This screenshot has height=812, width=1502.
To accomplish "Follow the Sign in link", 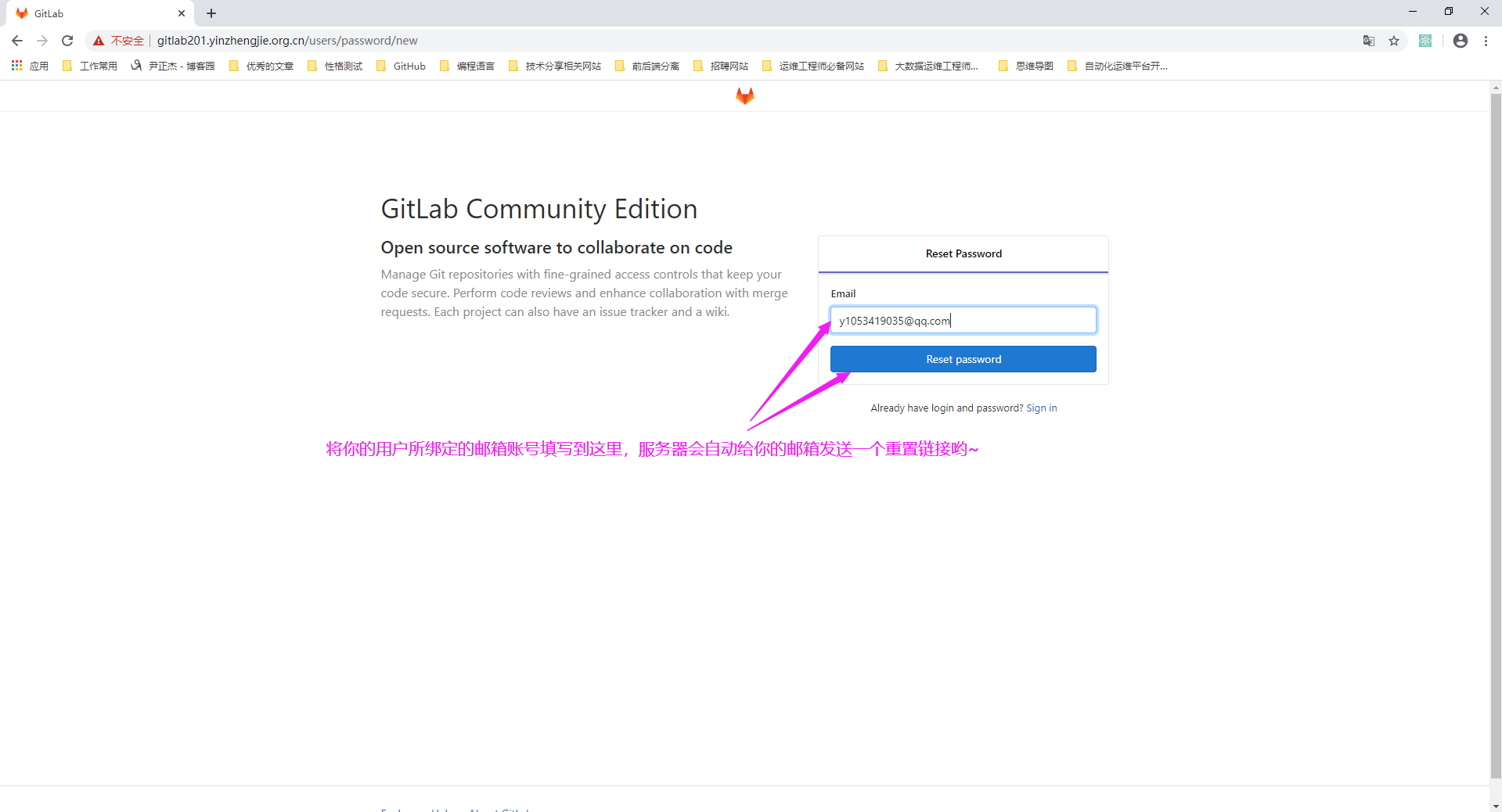I will pyautogui.click(x=1042, y=408).
